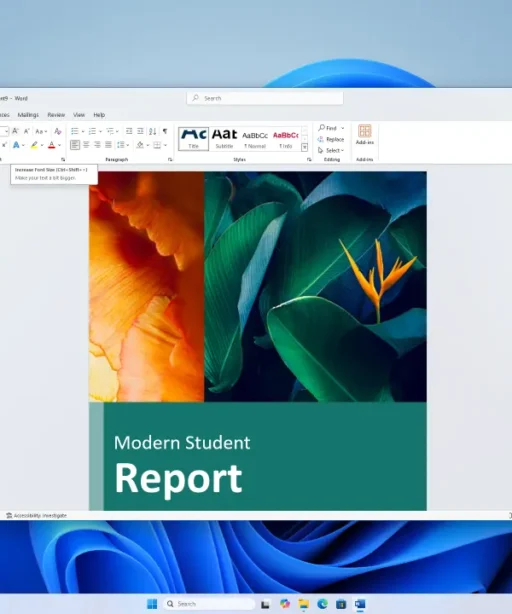Open File Explorer from the taskbar
The height and width of the screenshot is (614, 512).
304,604
